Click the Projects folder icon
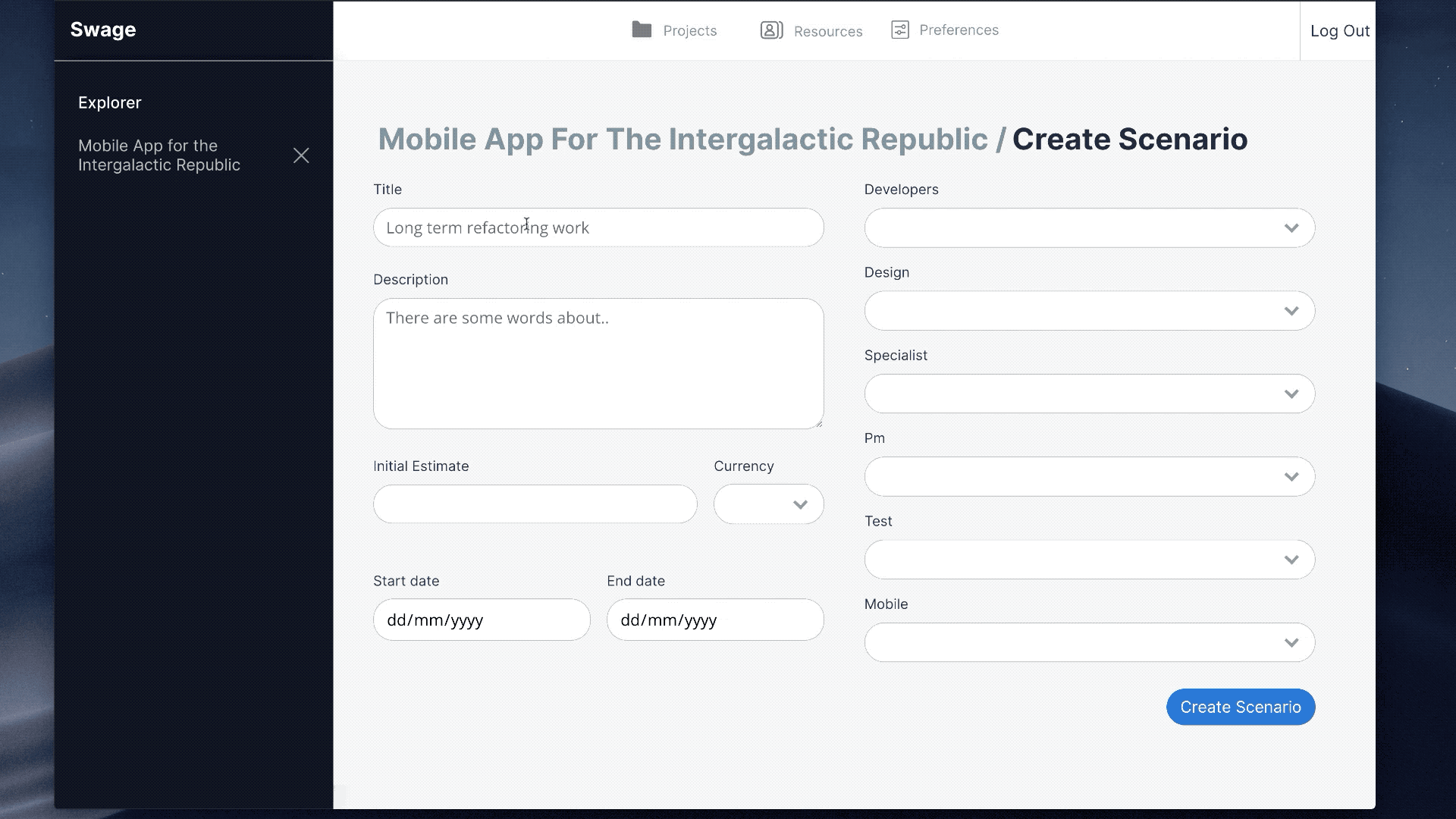The width and height of the screenshot is (1456, 819). tap(642, 30)
